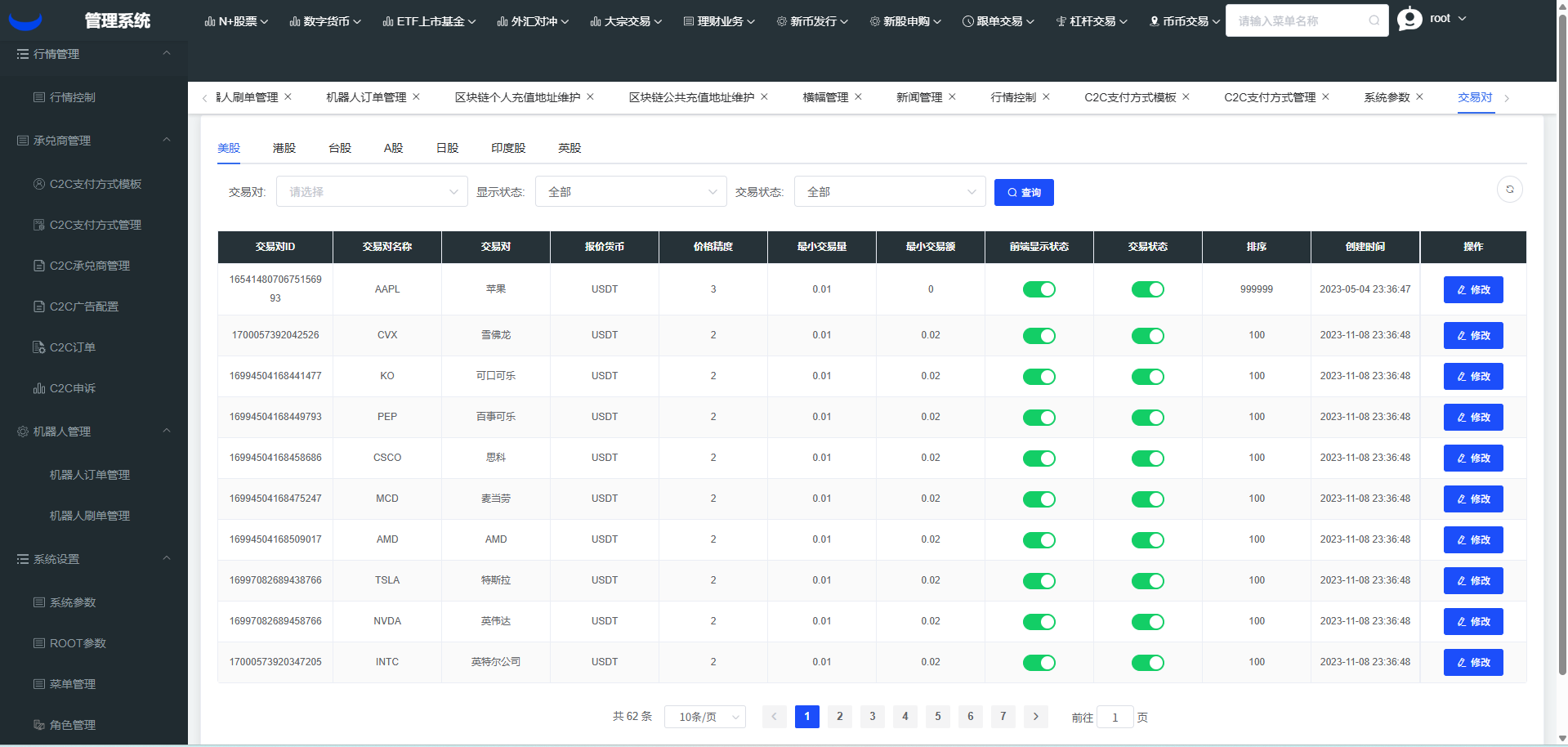This screenshot has width=1568, height=747.
Task: Close the 系统参数 tab with its X icon
Action: [x=1420, y=97]
